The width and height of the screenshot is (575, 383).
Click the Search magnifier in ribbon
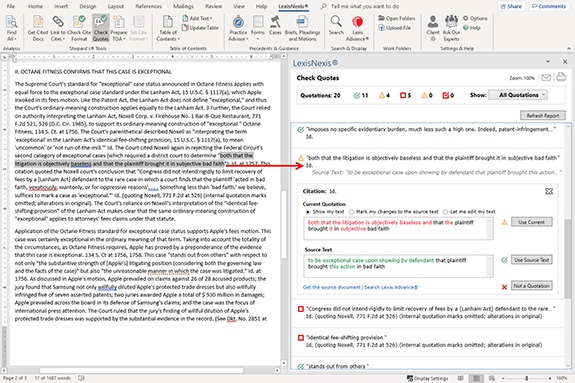point(336,26)
